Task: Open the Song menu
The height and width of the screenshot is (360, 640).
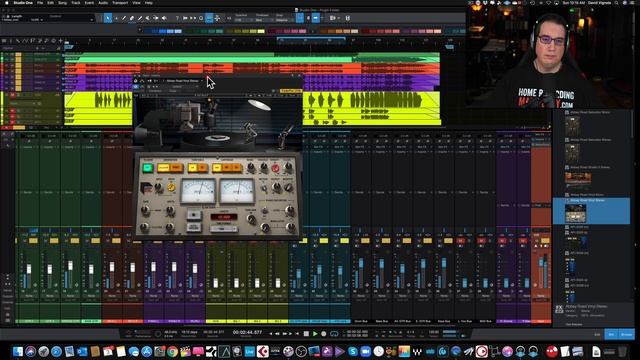Action: [62, 3]
